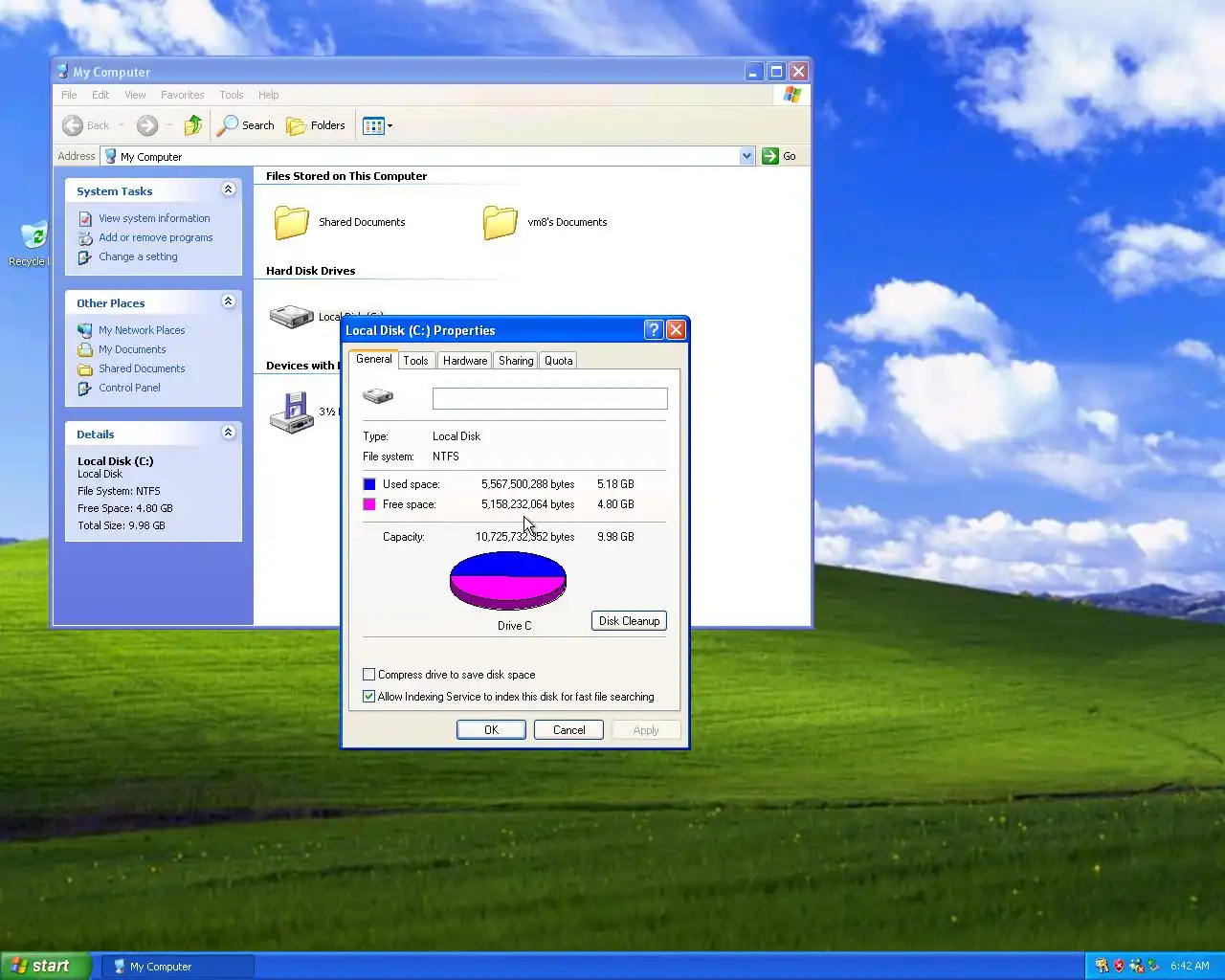The image size is (1225, 980).
Task: Collapse the Details panel
Action: click(228, 433)
